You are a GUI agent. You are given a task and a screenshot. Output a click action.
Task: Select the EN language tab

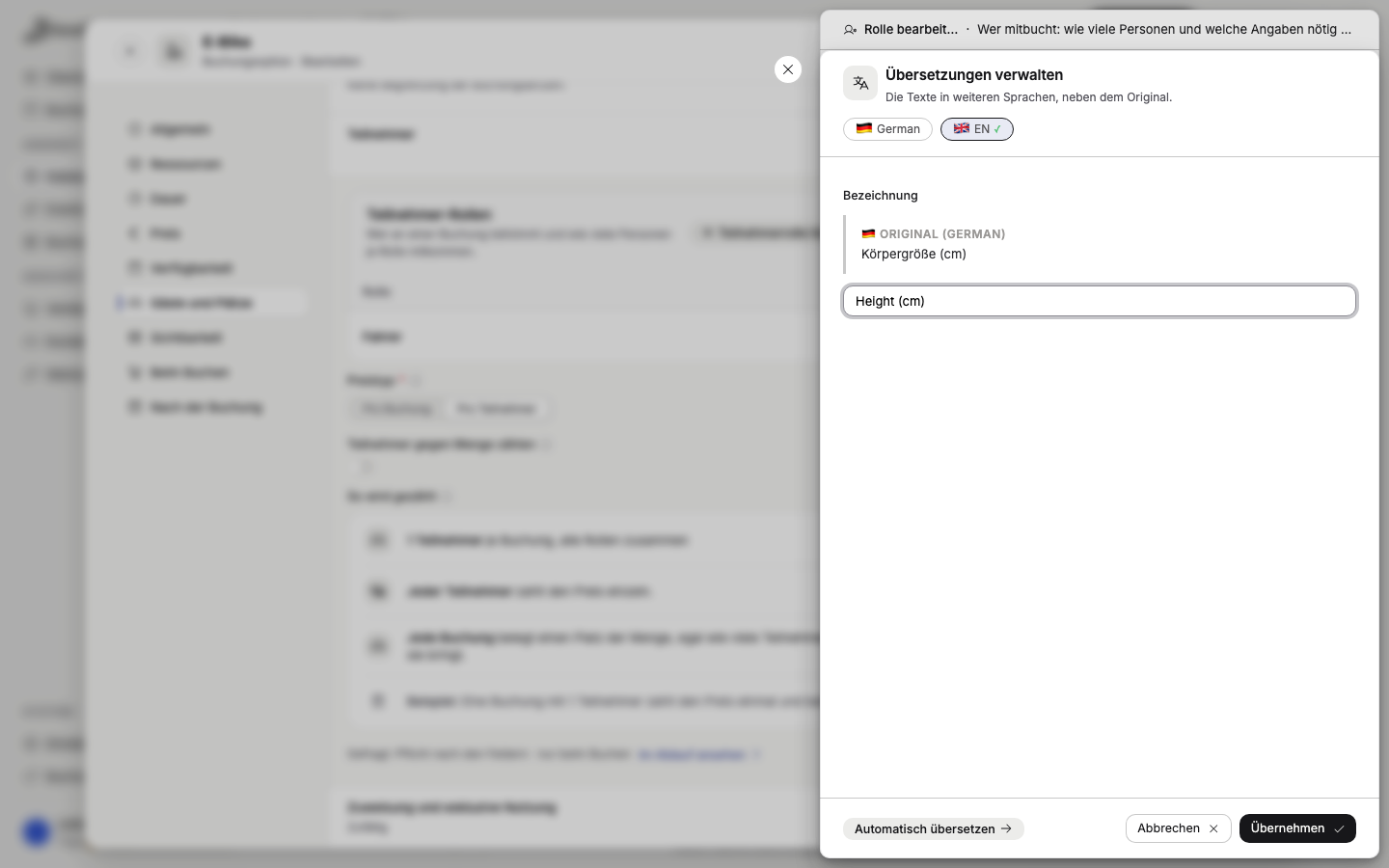(x=977, y=129)
